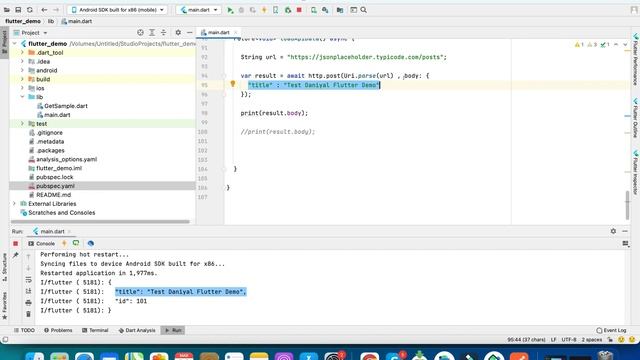The height and width of the screenshot is (360, 640).
Task: Open the Terminal tool window tab
Action: [95, 330]
